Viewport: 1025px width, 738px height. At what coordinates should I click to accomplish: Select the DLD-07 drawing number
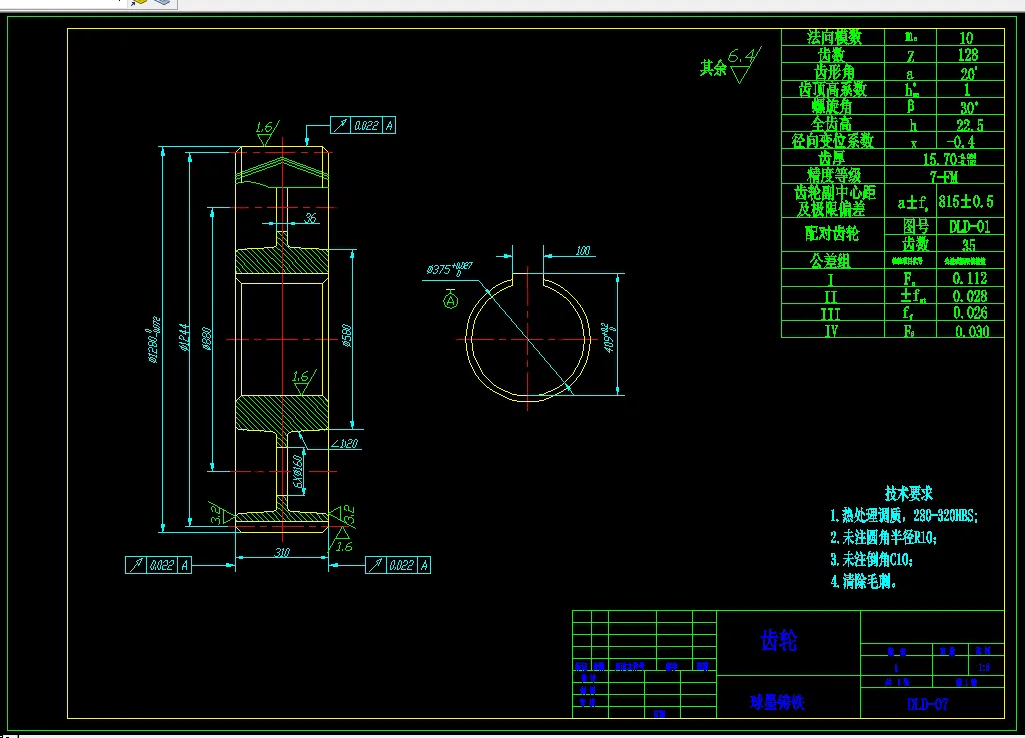pos(928,704)
